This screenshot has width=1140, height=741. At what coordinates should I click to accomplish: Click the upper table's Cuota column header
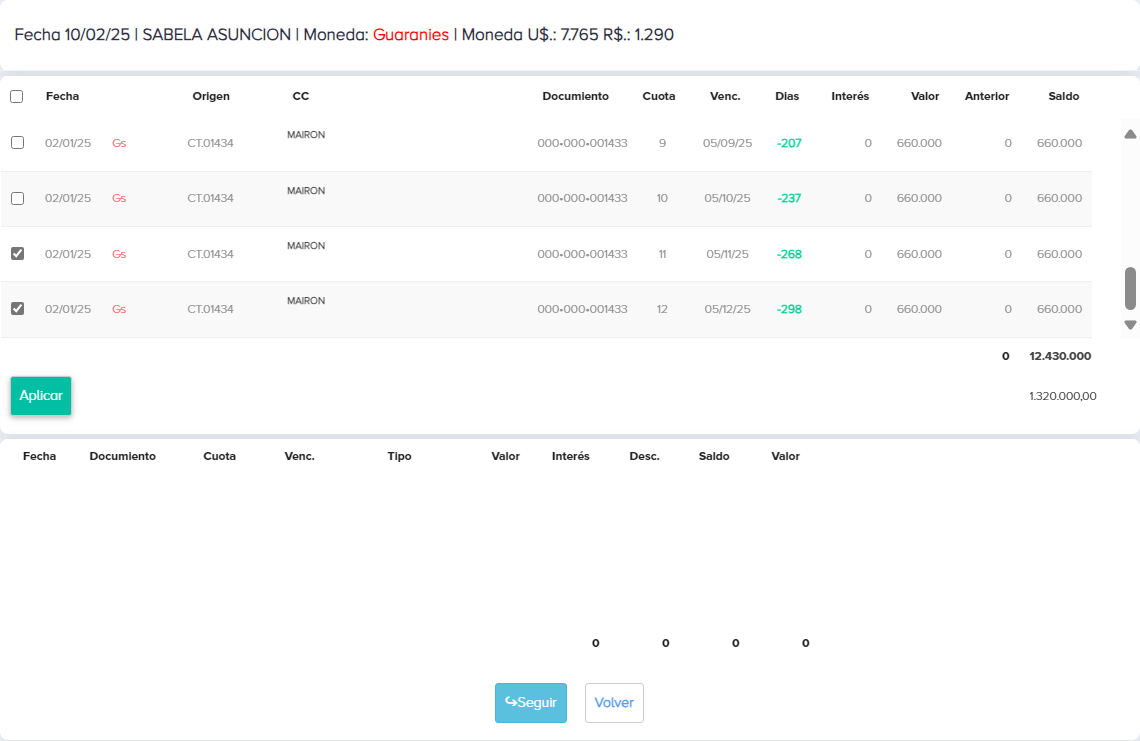659,96
